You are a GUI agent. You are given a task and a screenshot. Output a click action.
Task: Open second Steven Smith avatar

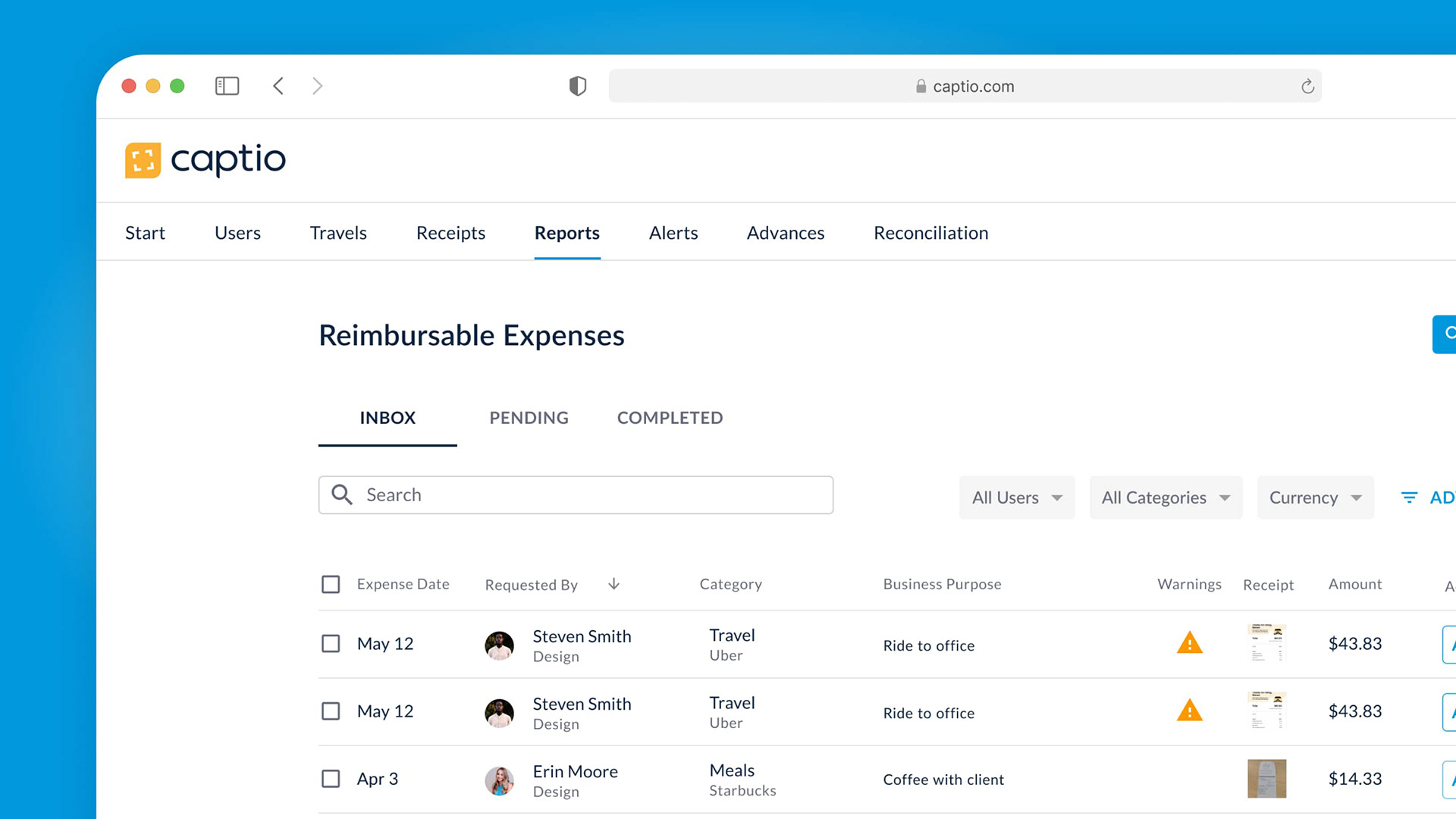pyautogui.click(x=499, y=713)
